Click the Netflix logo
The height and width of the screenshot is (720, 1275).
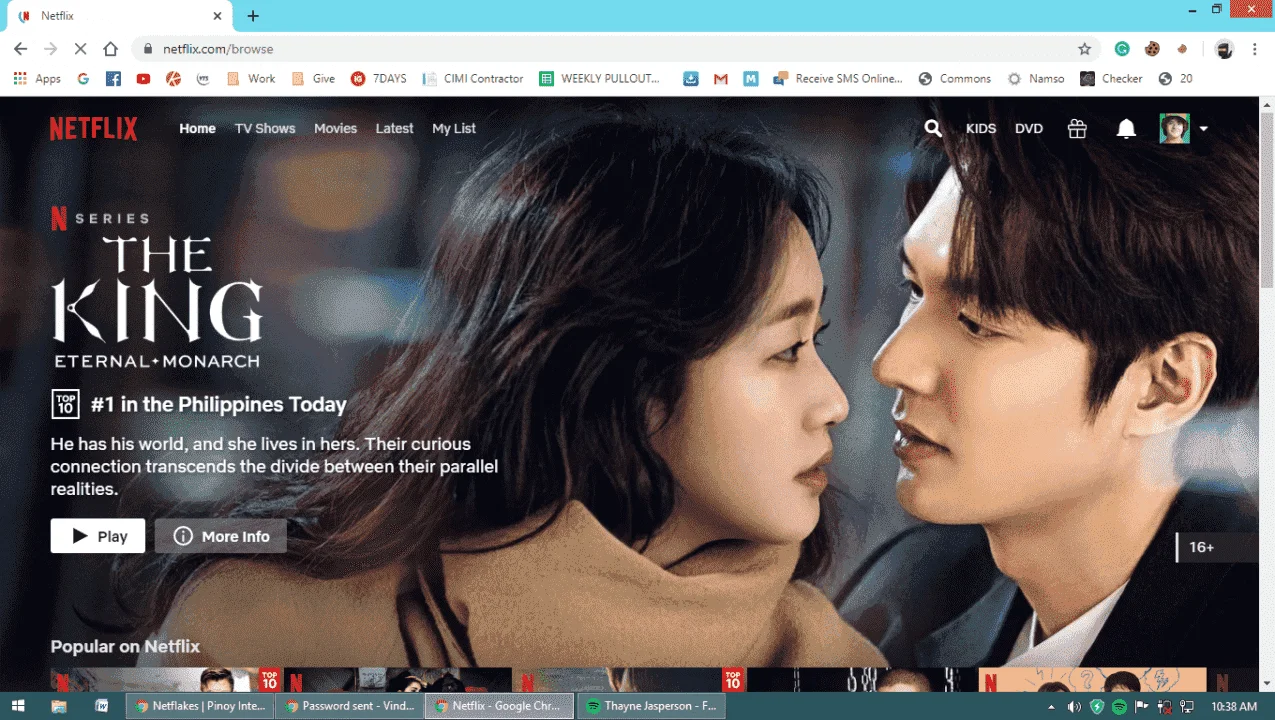pyautogui.click(x=94, y=128)
